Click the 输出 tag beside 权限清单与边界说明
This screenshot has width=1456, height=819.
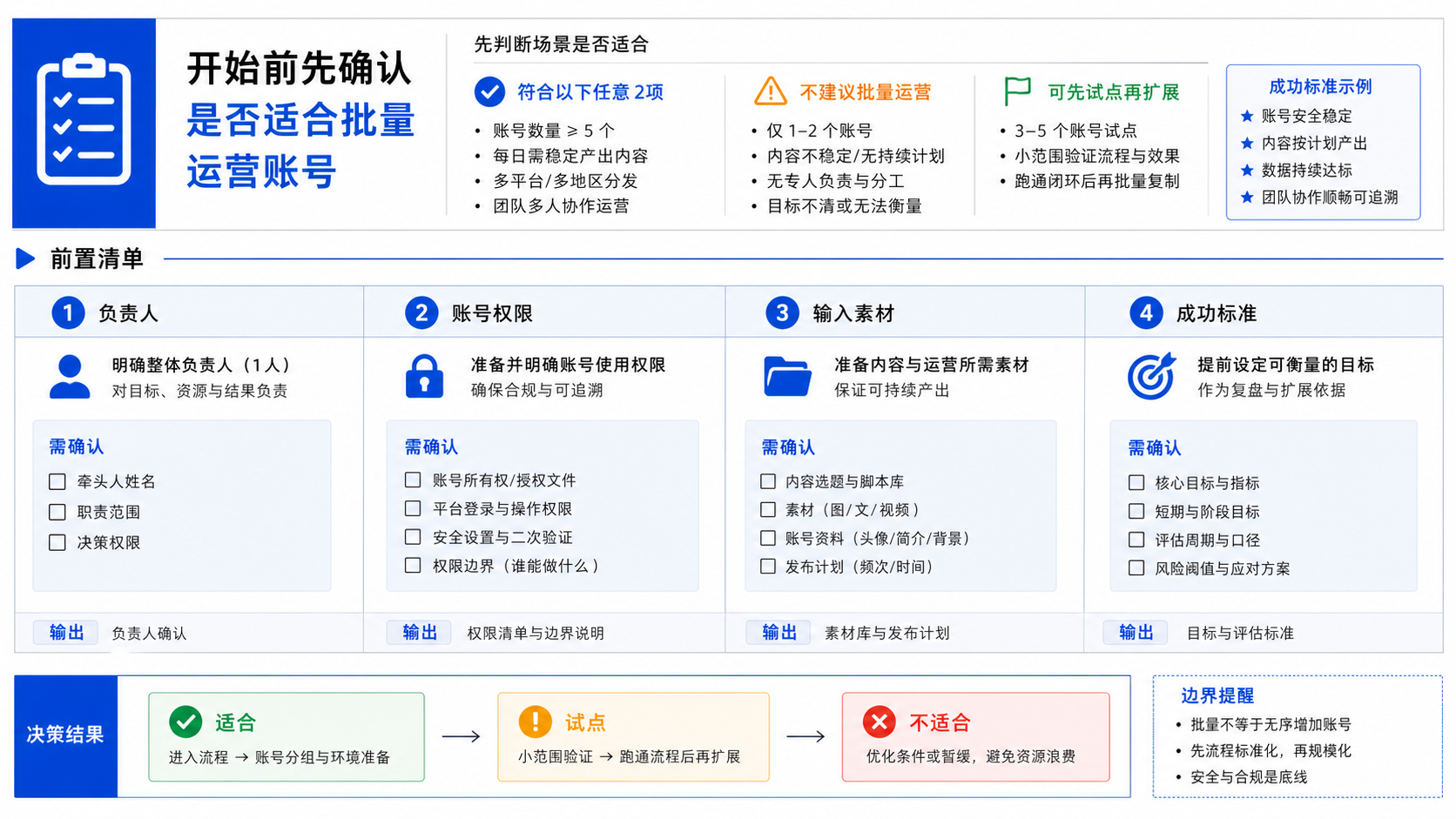coord(420,632)
